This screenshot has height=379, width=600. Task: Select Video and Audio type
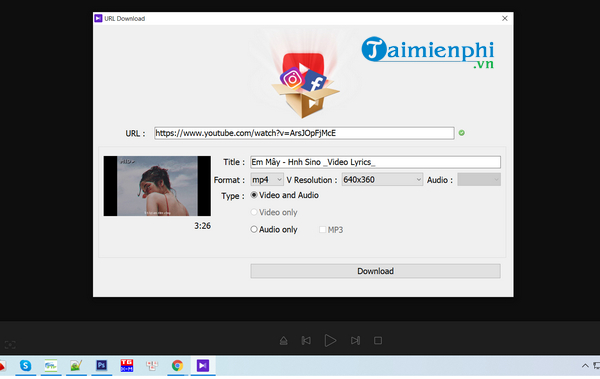[x=285, y=195]
